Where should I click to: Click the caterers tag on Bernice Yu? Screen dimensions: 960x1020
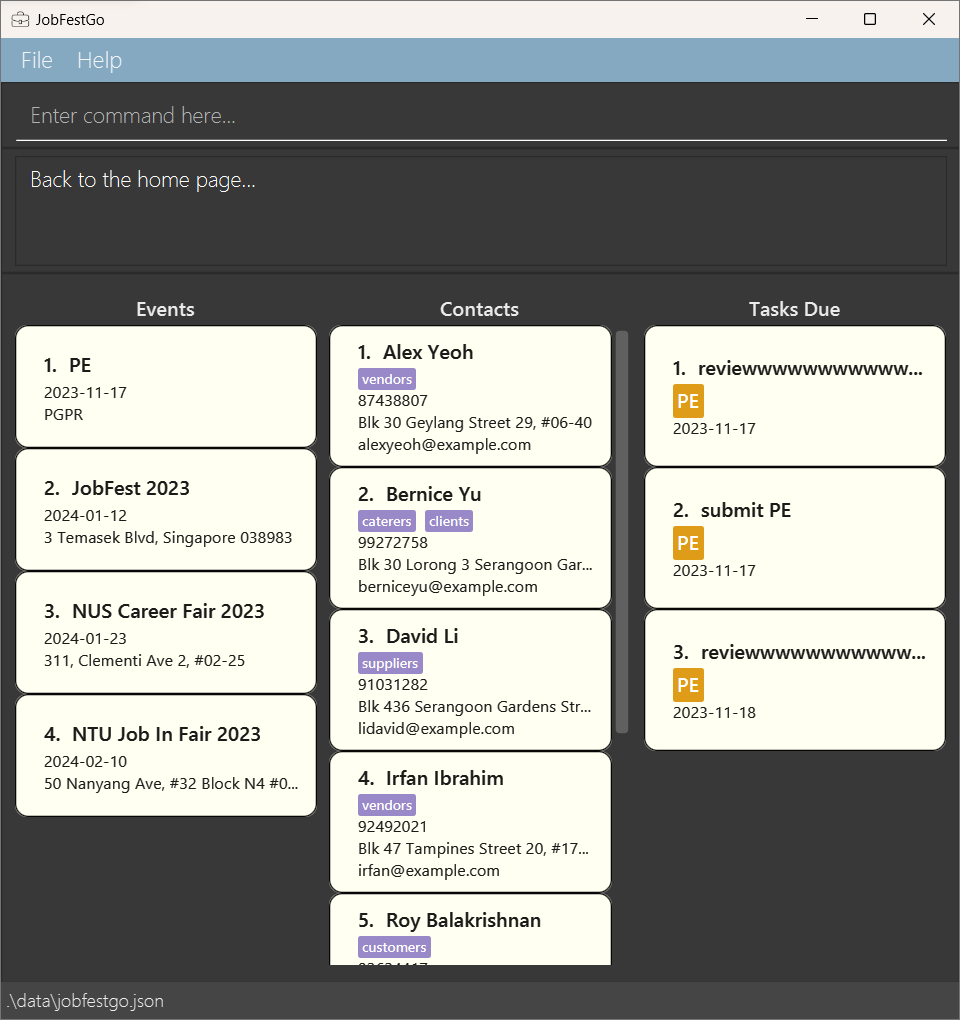click(x=387, y=521)
